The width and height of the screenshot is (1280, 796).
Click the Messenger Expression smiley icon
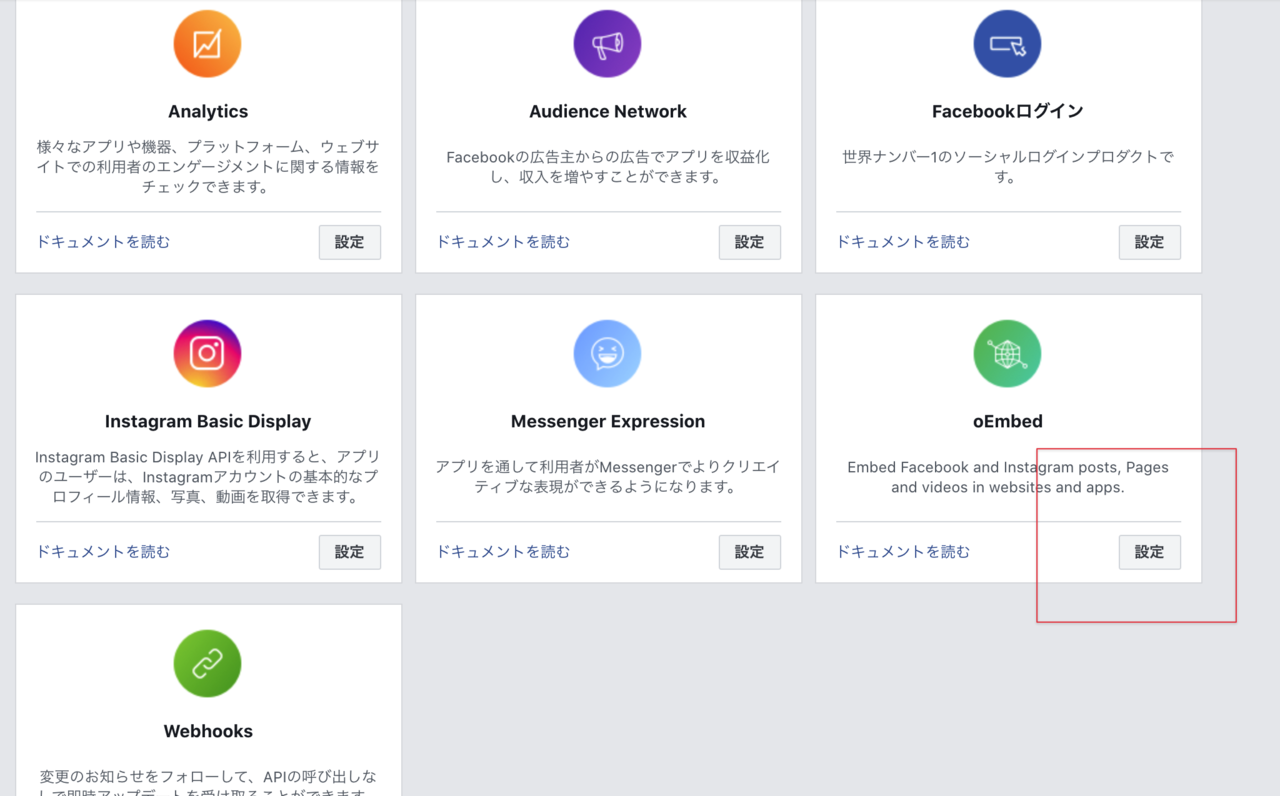tap(608, 354)
